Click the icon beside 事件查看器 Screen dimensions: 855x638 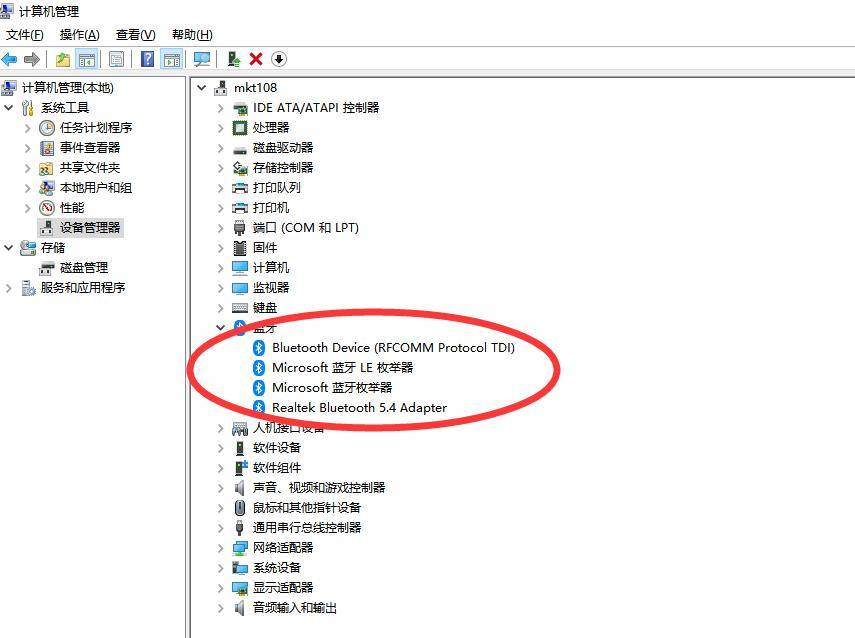(x=47, y=148)
